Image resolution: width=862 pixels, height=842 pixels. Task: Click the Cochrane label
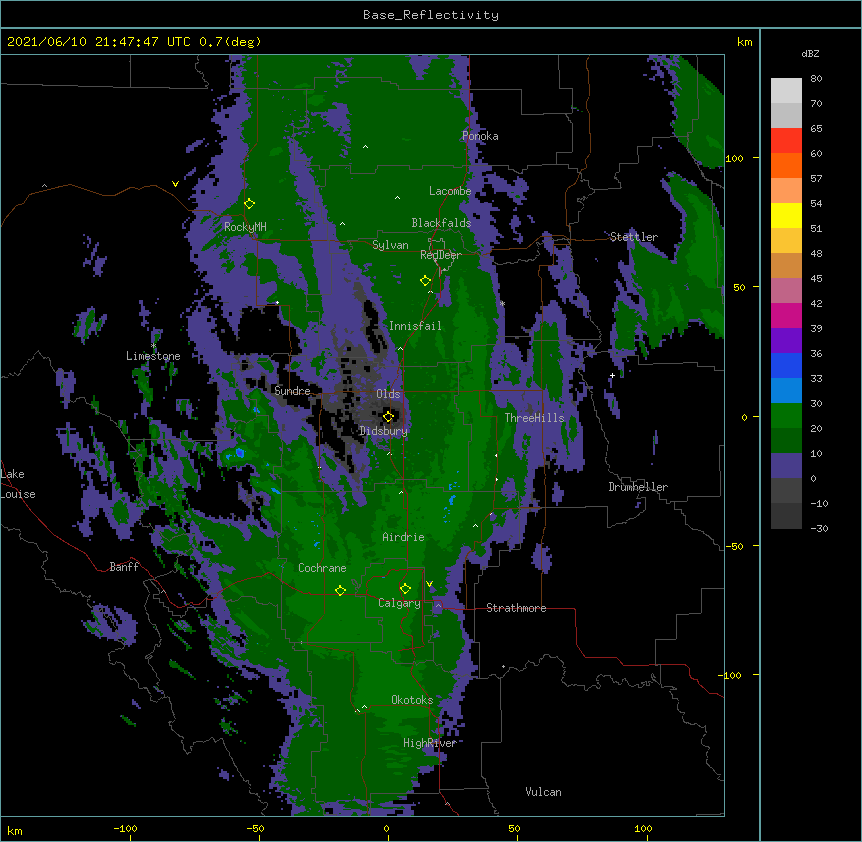[x=322, y=568]
